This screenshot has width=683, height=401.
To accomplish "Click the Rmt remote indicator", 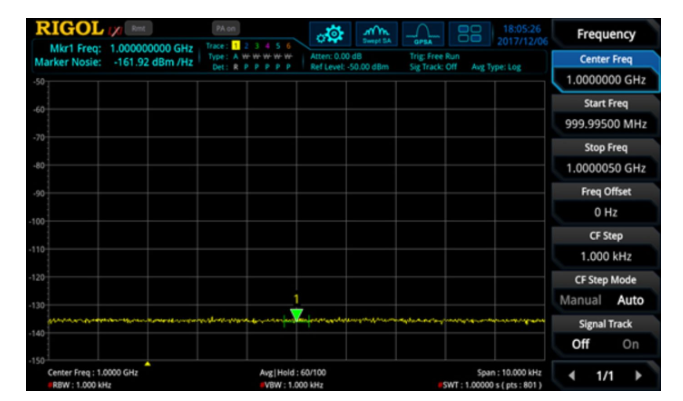I will (x=139, y=28).
